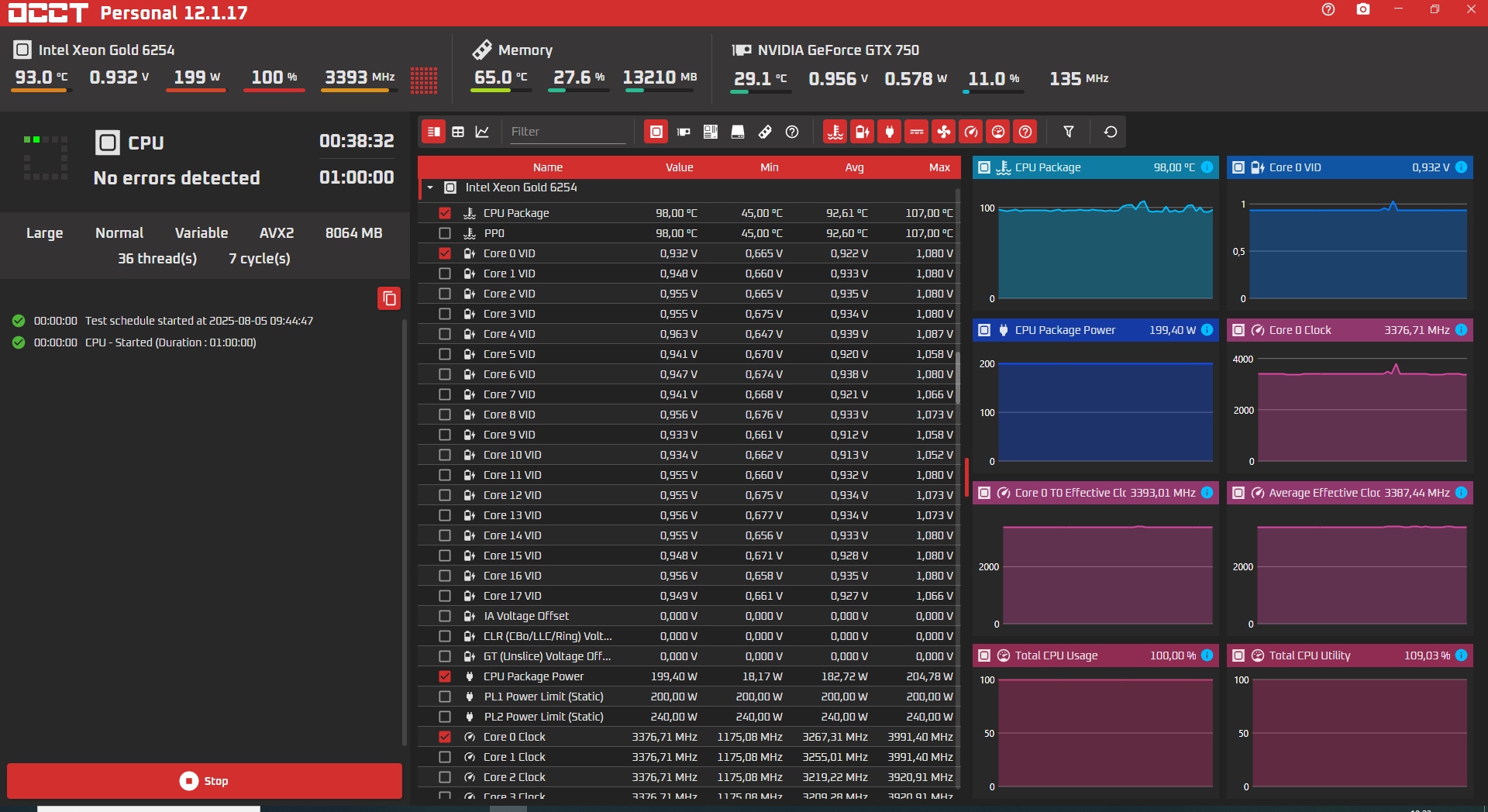Copy the test log to clipboard
This screenshot has width=1488, height=812.
coord(389,298)
